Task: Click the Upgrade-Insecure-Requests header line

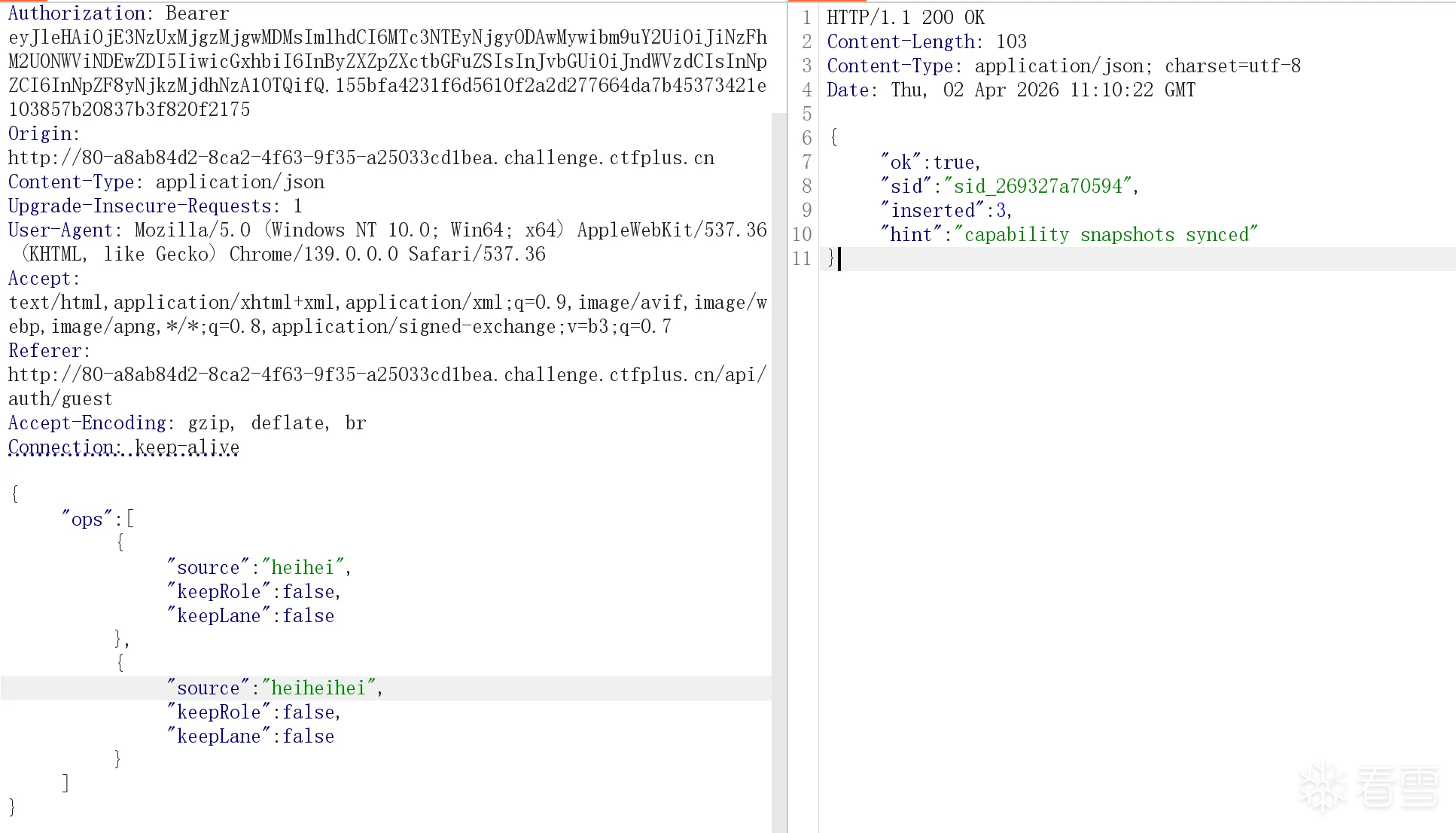Action: pyautogui.click(x=154, y=206)
